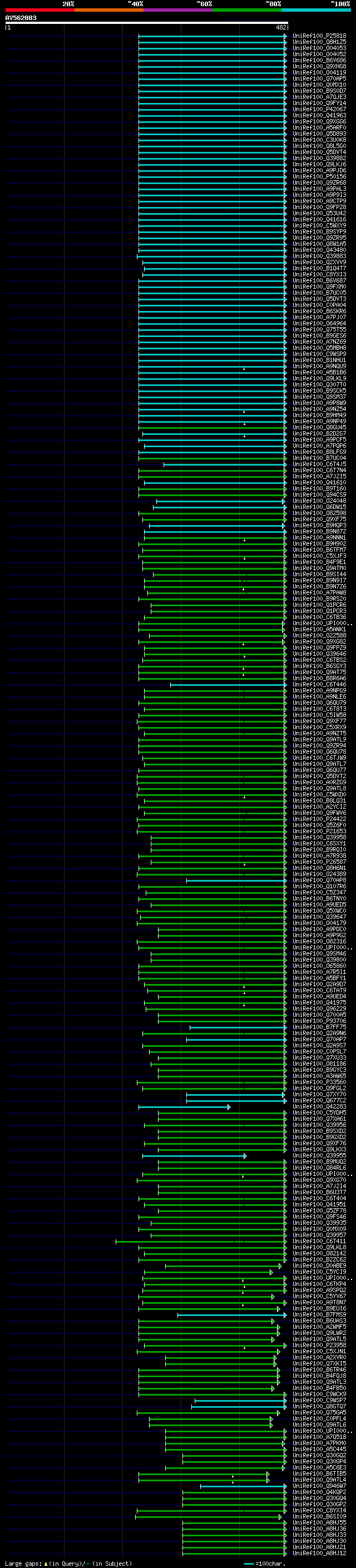Viewport: 356px width, 1568px height.
Task: Click the green ~80% identity scale segment
Action: [x=247, y=10]
